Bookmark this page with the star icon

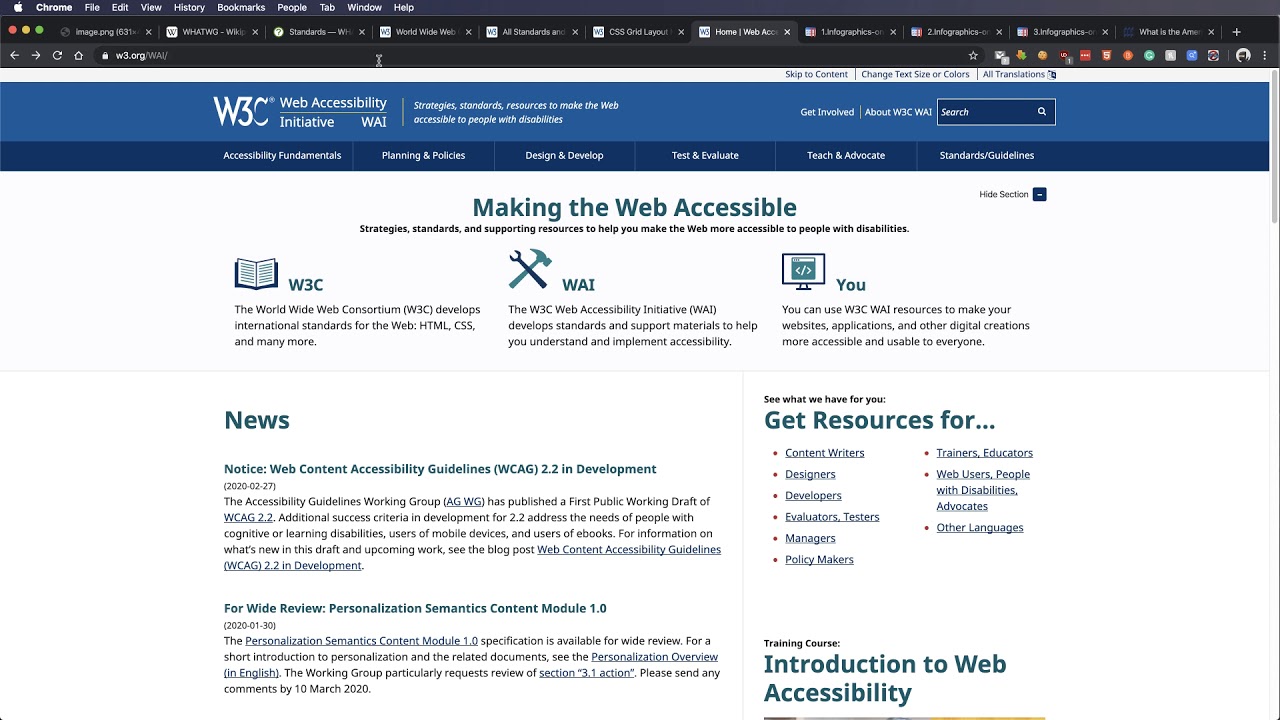(973, 55)
